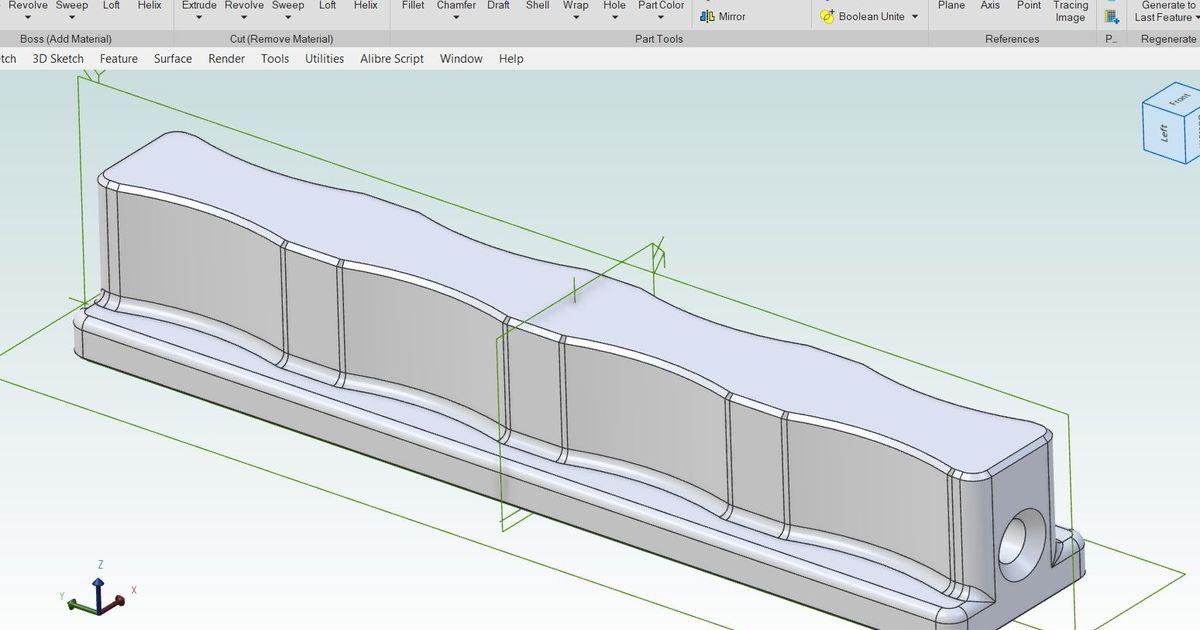Open the Cut Extrude dropdown arrow
The width and height of the screenshot is (1200, 630).
[199, 17]
